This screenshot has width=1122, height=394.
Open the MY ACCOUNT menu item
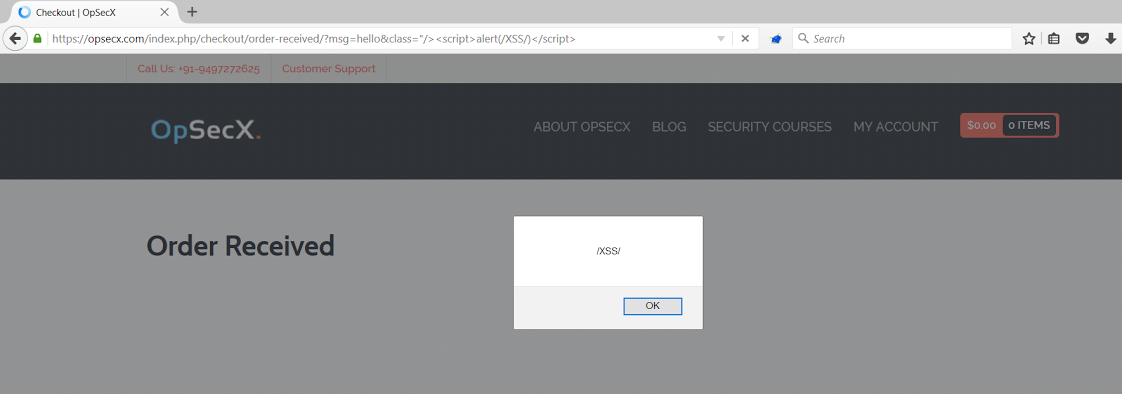(x=895, y=127)
